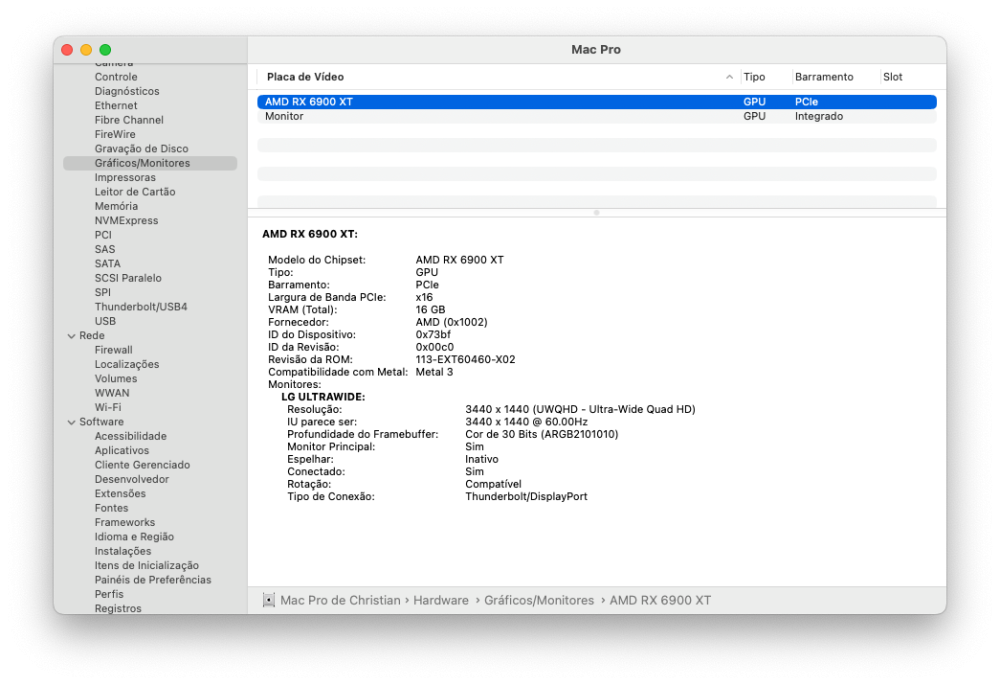Open Cliente Gerenciado in the sidebar

tap(142, 465)
